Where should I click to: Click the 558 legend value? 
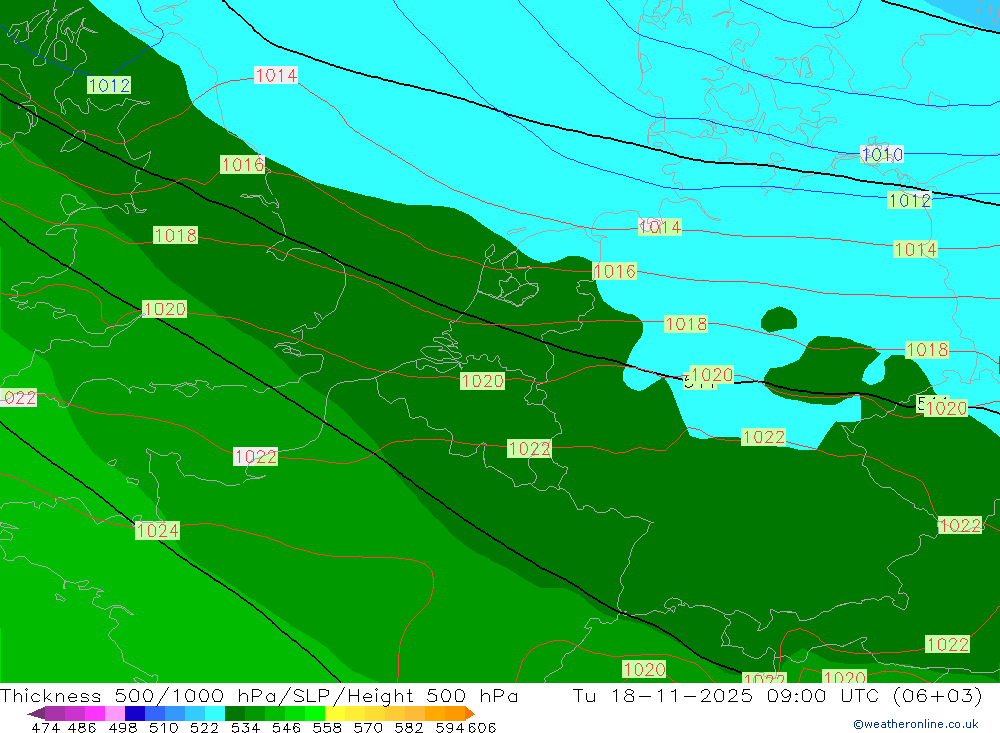pyautogui.click(x=327, y=727)
